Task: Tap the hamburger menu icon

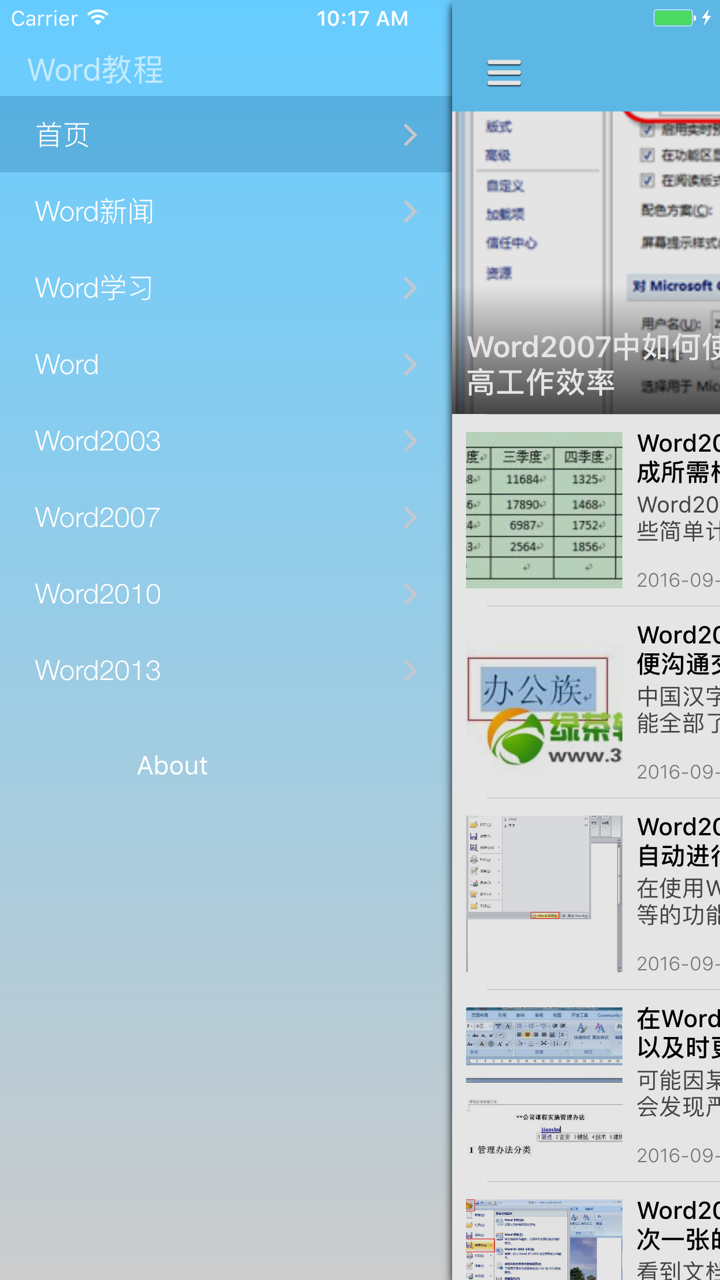Action: coord(504,72)
